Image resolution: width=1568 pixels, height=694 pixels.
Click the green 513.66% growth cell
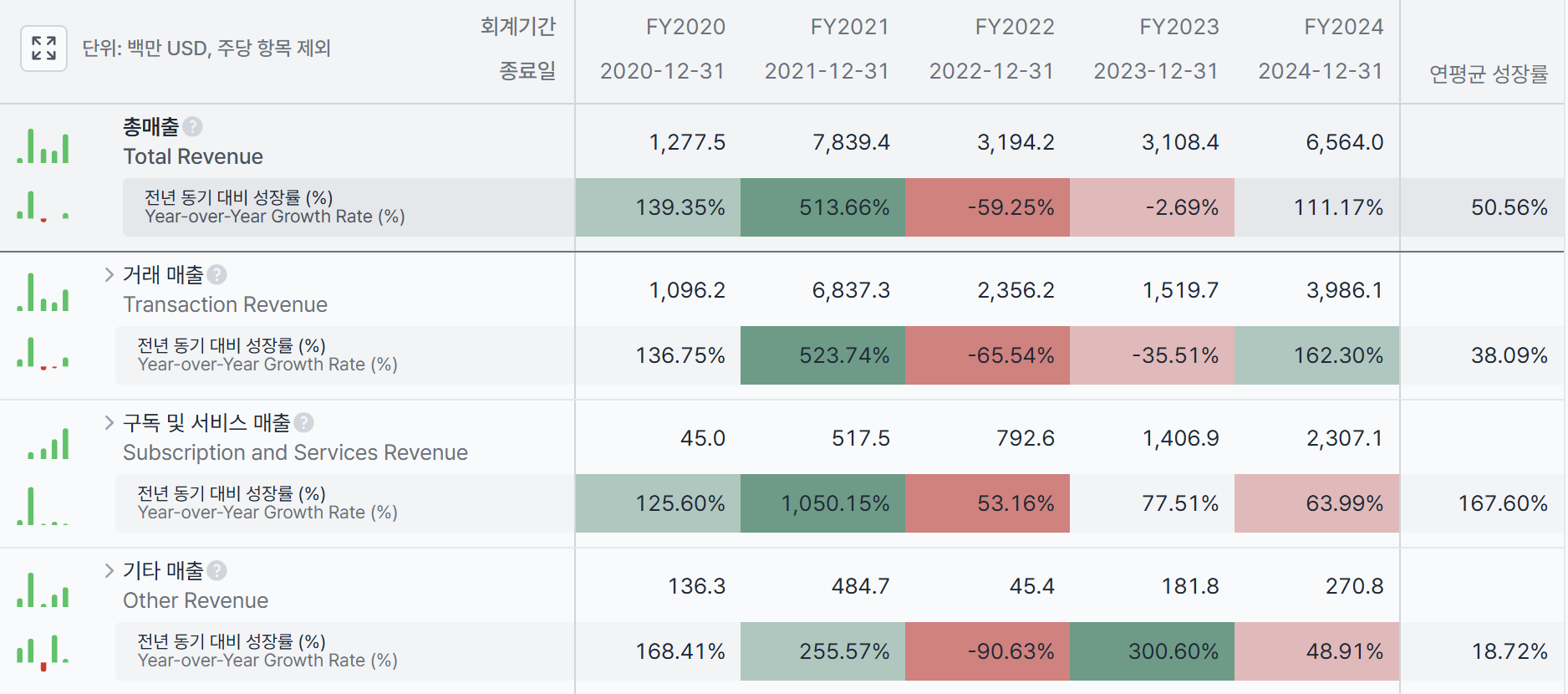(822, 207)
